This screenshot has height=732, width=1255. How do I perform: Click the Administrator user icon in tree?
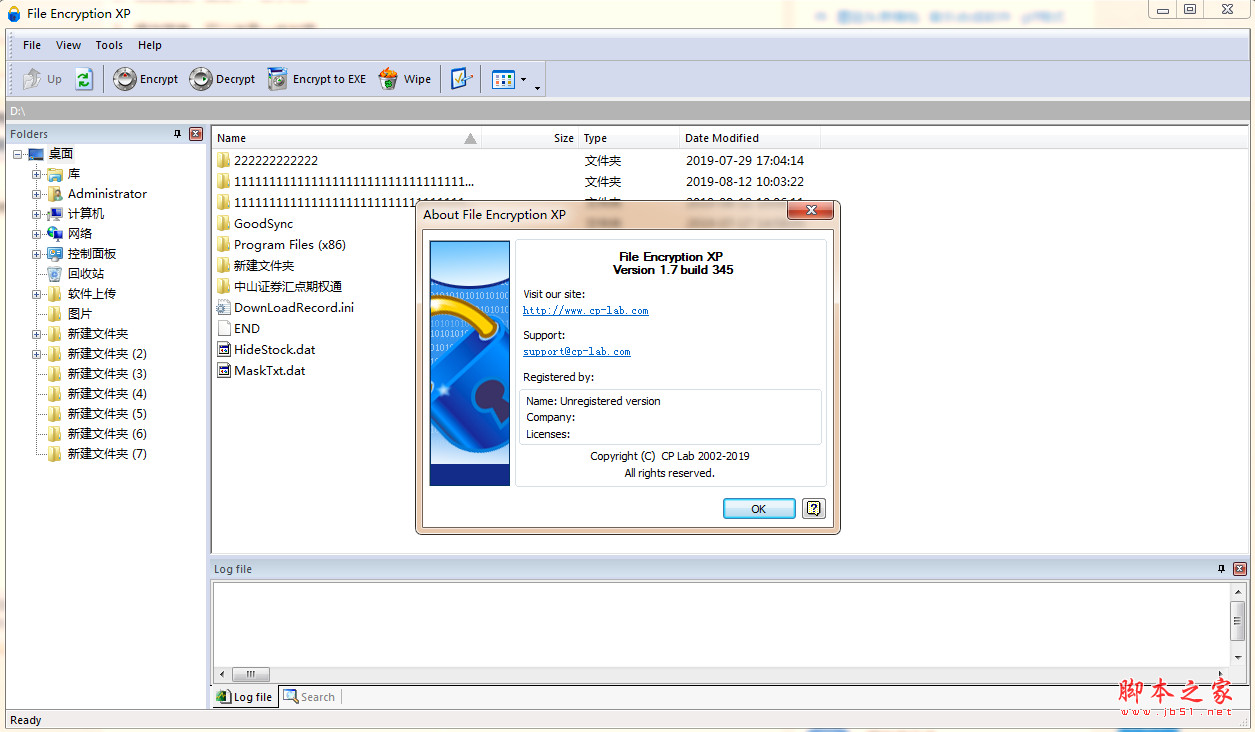click(55, 194)
